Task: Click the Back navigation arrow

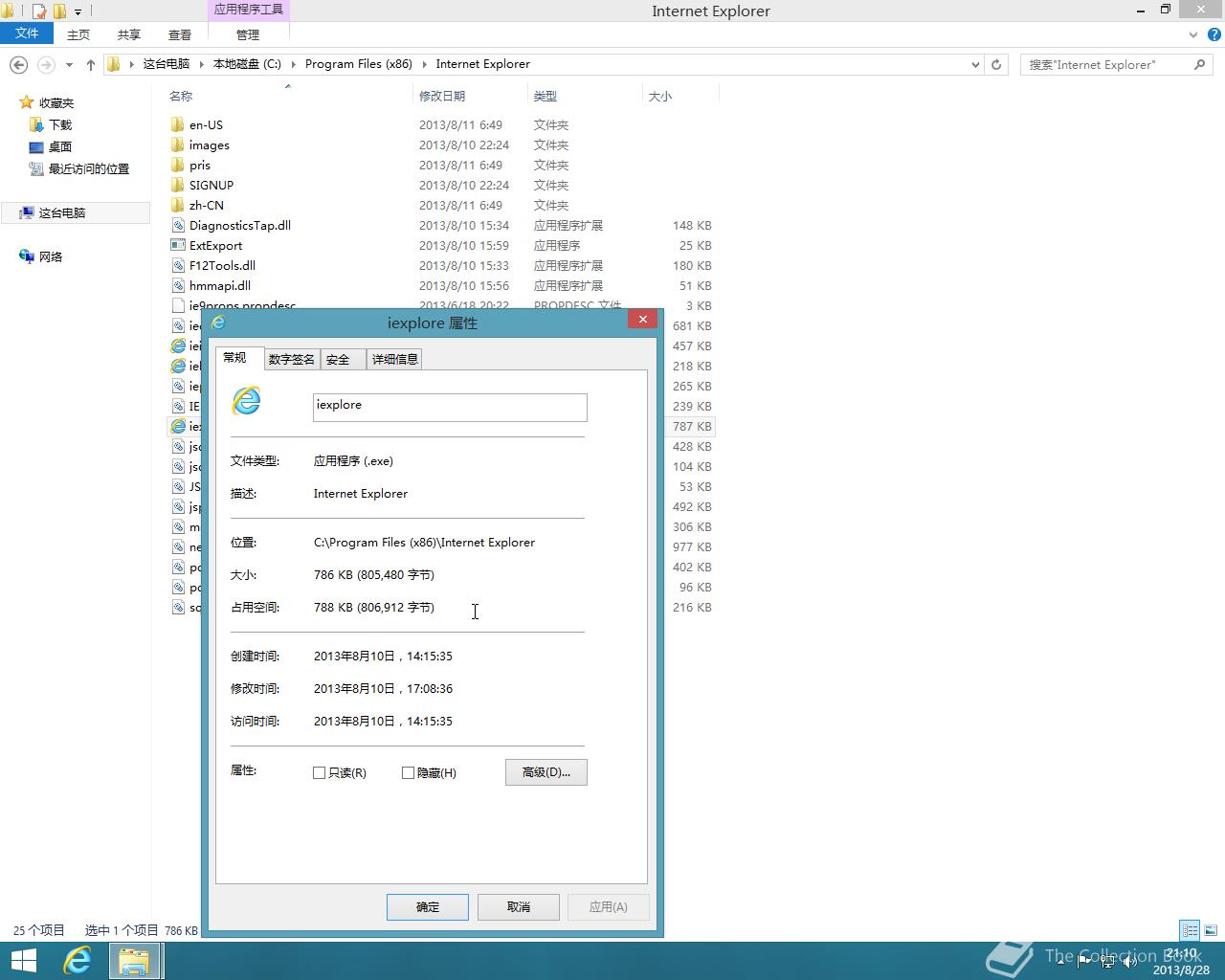Action: point(18,64)
